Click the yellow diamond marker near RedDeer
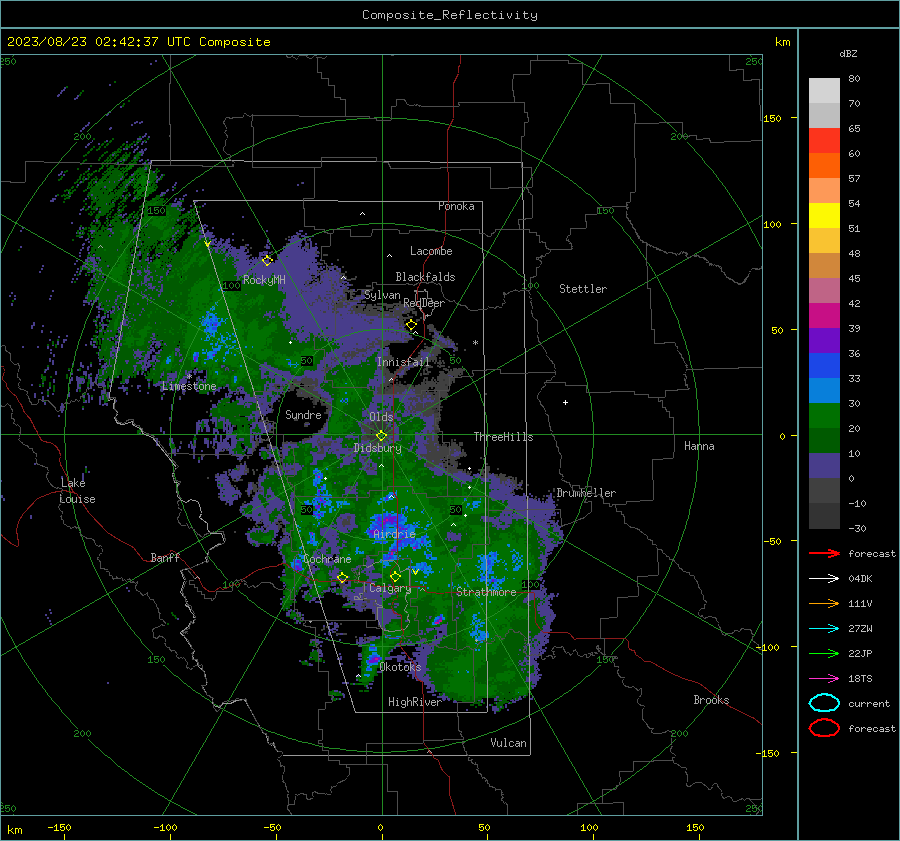Image resolution: width=900 pixels, height=841 pixels. tap(411, 325)
